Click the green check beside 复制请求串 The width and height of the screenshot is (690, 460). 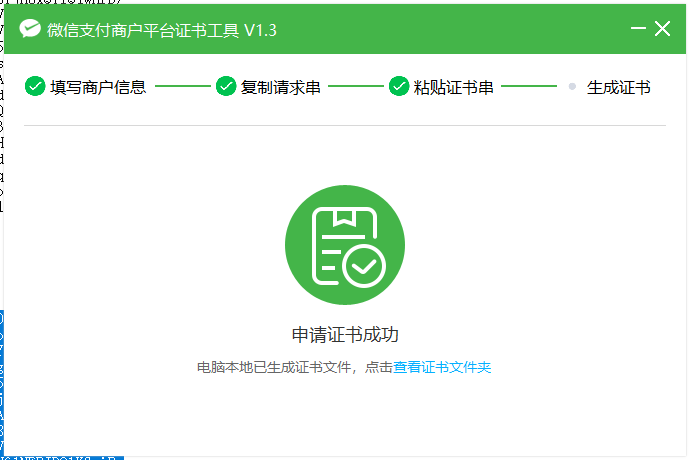click(226, 86)
